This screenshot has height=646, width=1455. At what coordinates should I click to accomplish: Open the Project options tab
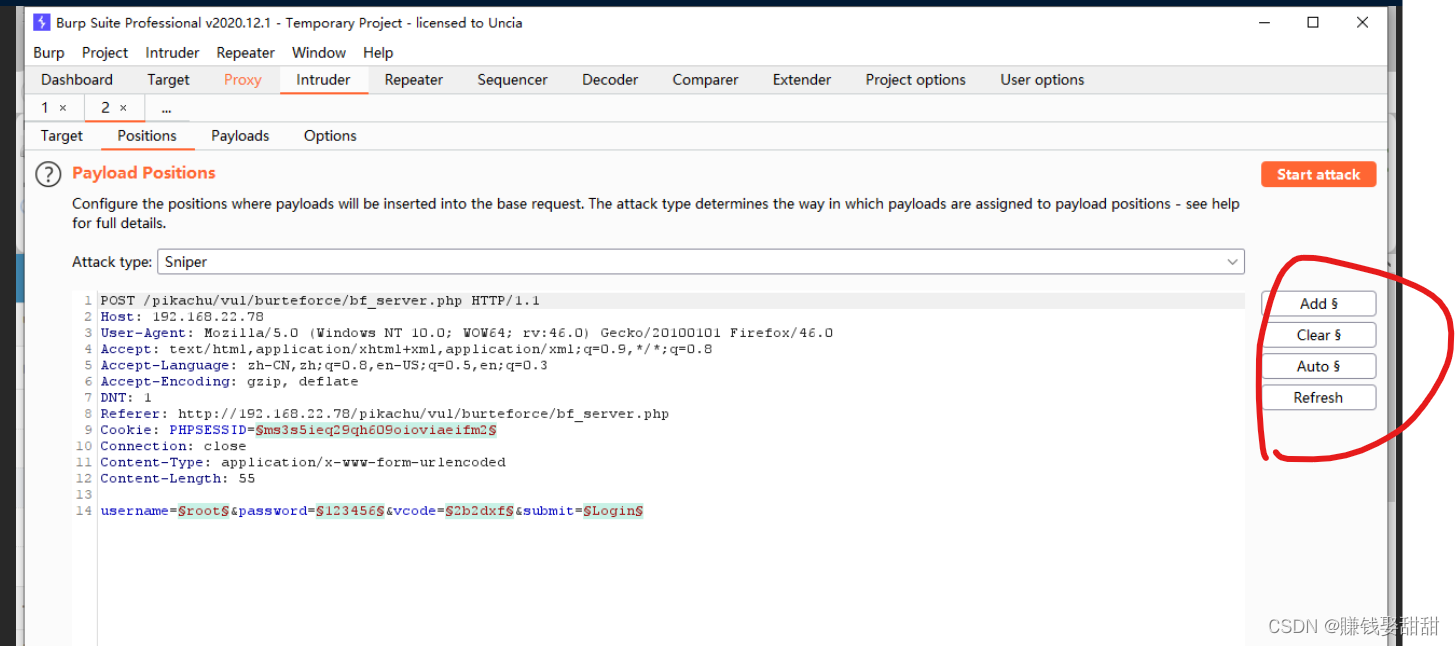coord(916,80)
